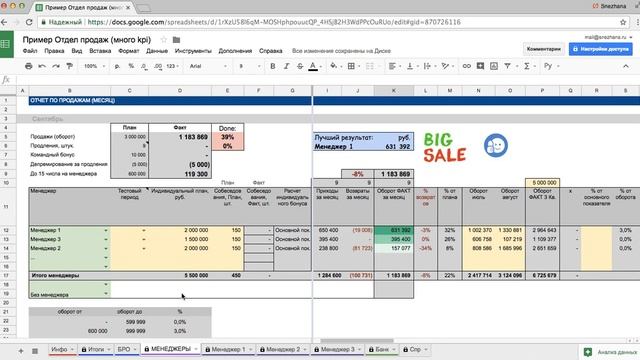Open the Правка menu
640x360 pixels.
(x=54, y=51)
